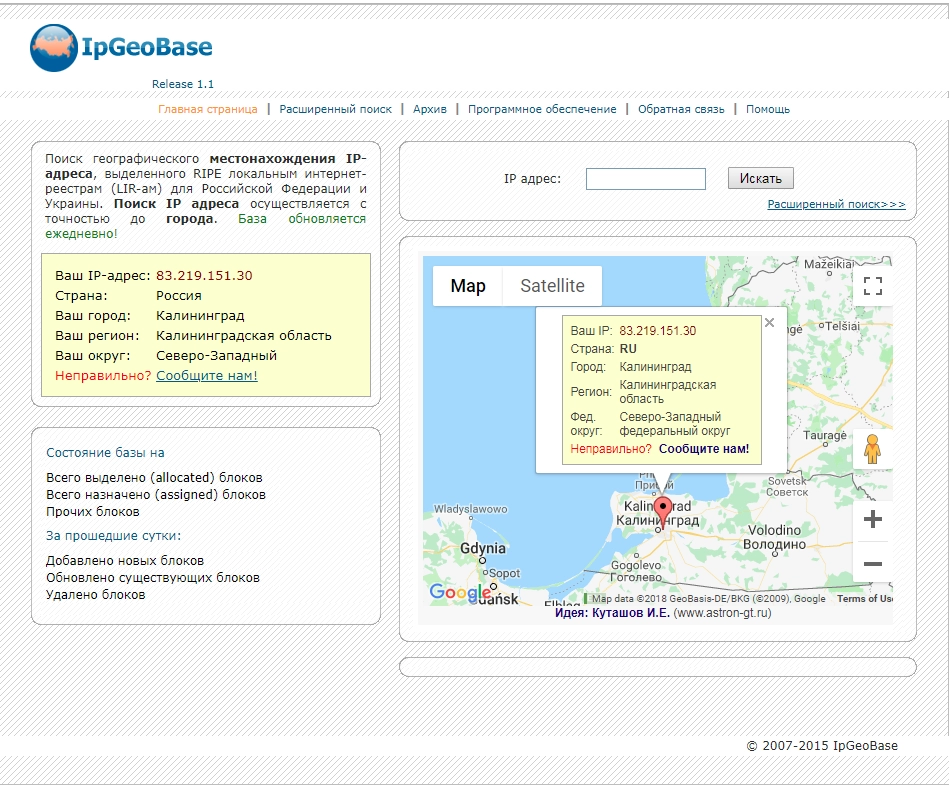Image resolution: width=949 pixels, height=786 pixels.
Task: Switch to Map view tab
Action: 468,286
